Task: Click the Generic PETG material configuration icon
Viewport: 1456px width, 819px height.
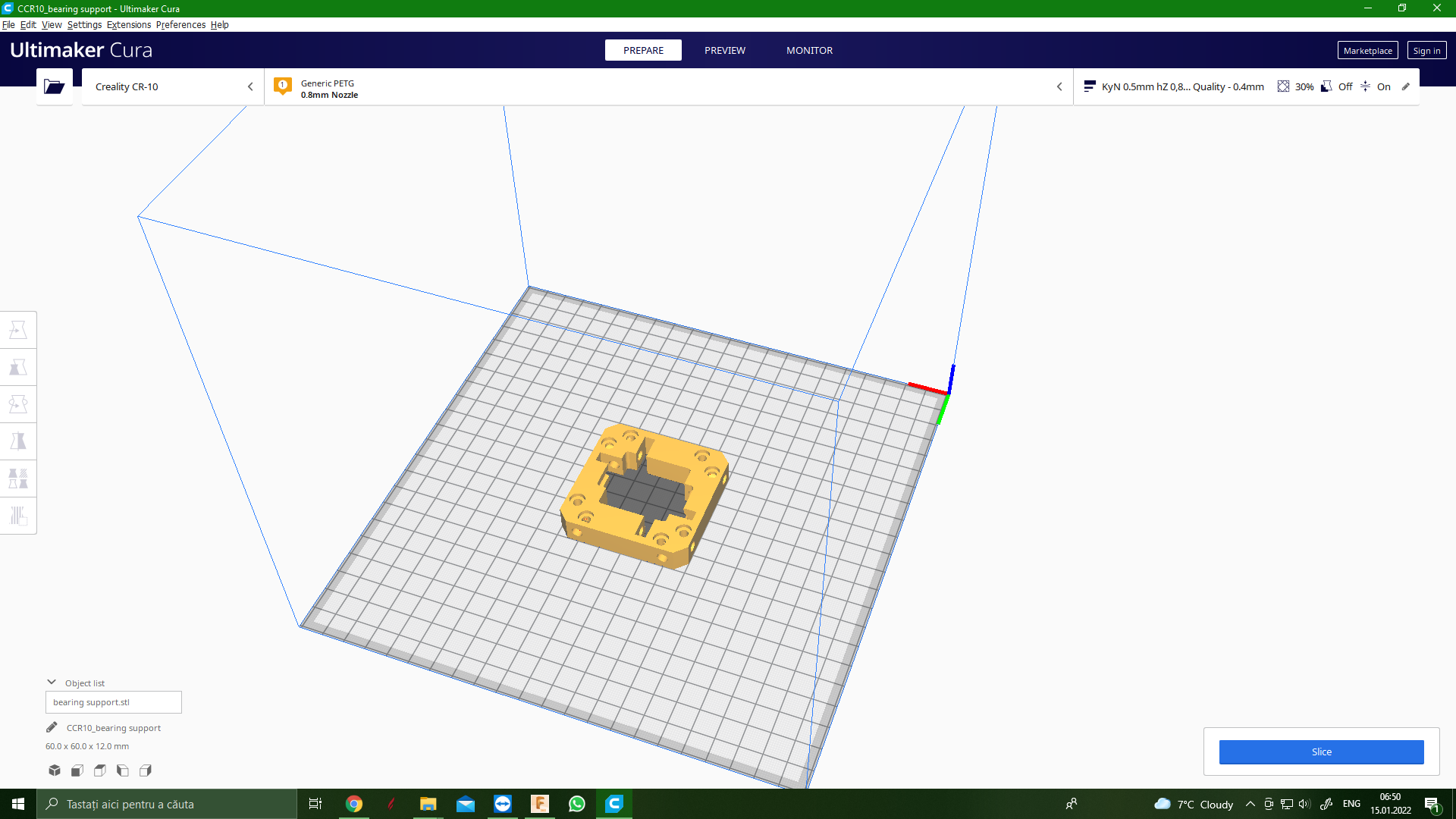Action: (283, 86)
